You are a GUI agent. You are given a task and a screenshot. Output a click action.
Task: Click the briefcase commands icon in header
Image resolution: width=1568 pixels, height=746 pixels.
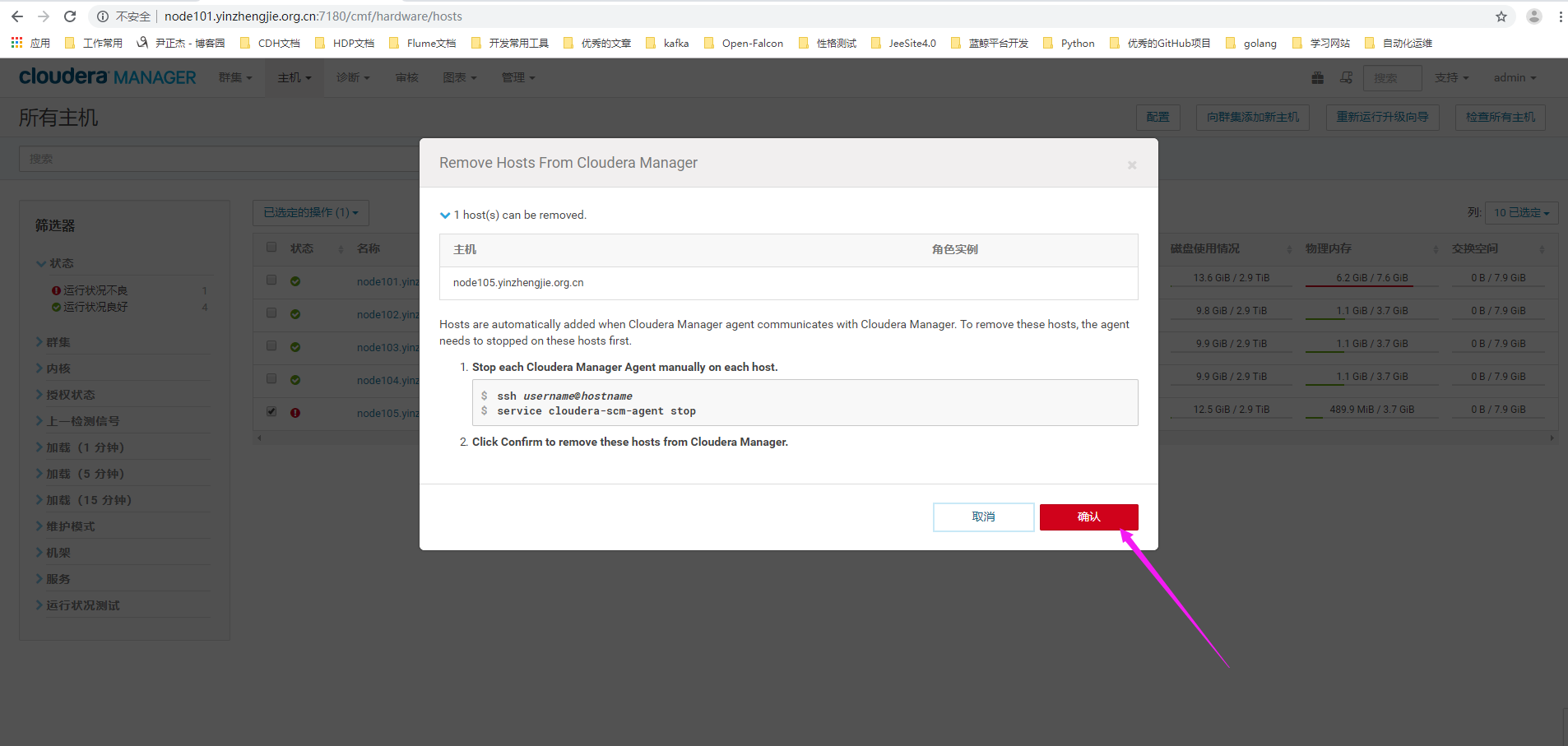[1318, 77]
